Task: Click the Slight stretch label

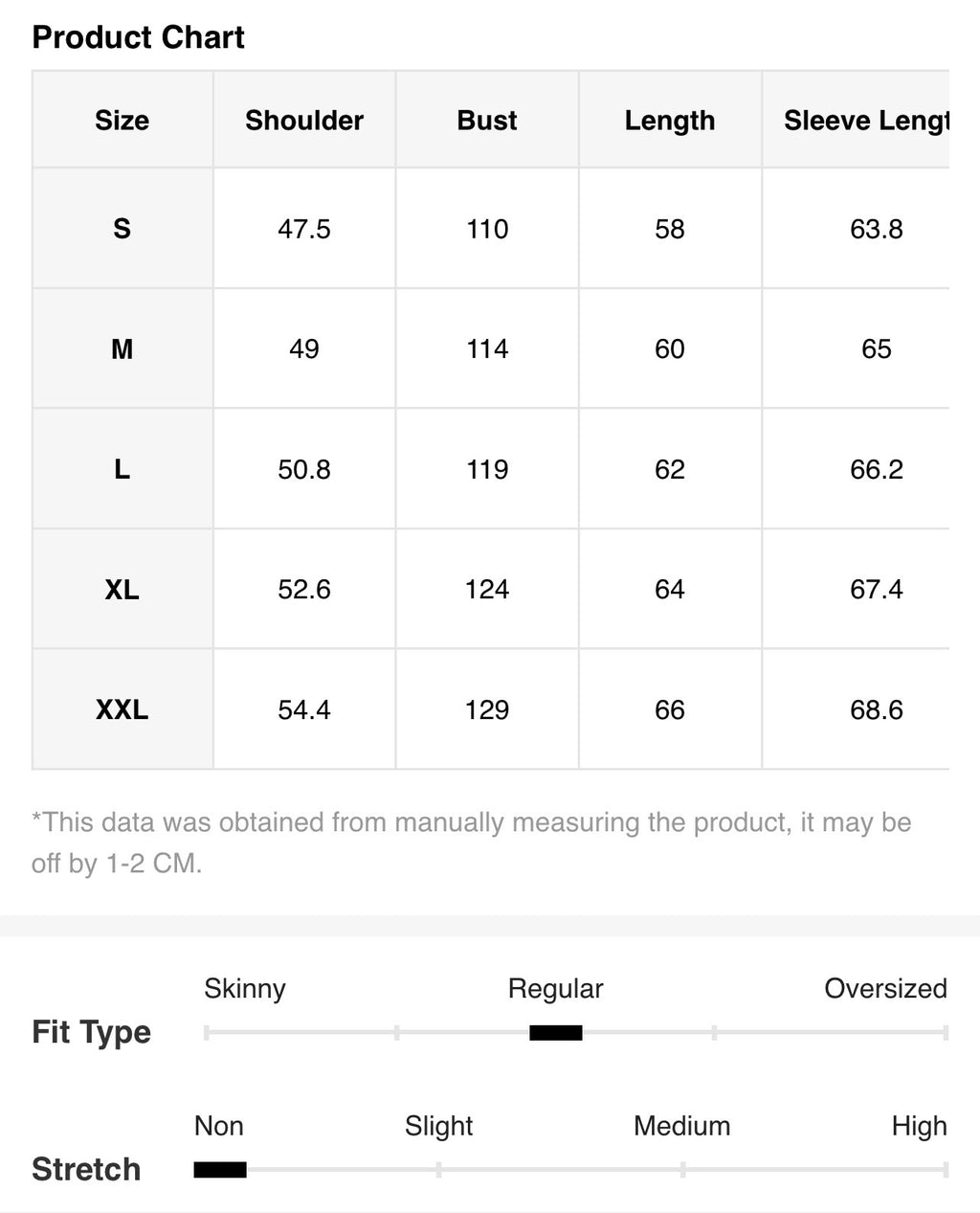Action: (439, 1126)
